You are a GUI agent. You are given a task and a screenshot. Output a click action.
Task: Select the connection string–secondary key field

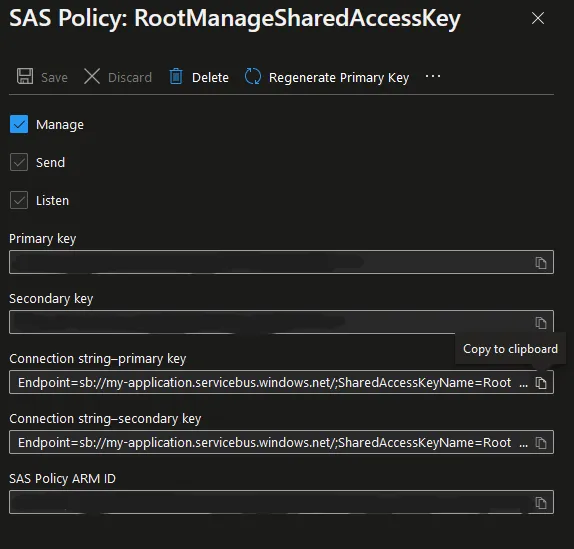tap(281, 442)
